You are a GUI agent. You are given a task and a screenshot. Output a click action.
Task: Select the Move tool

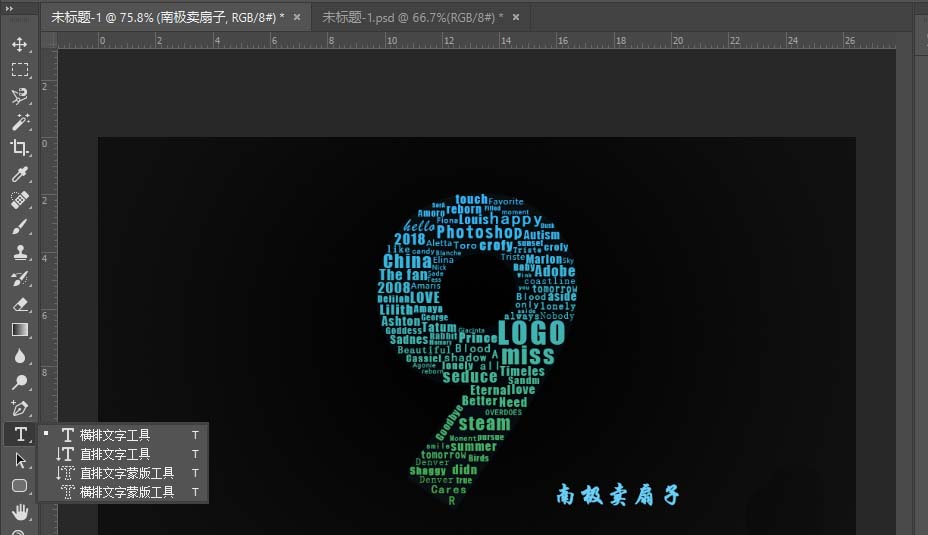20,44
